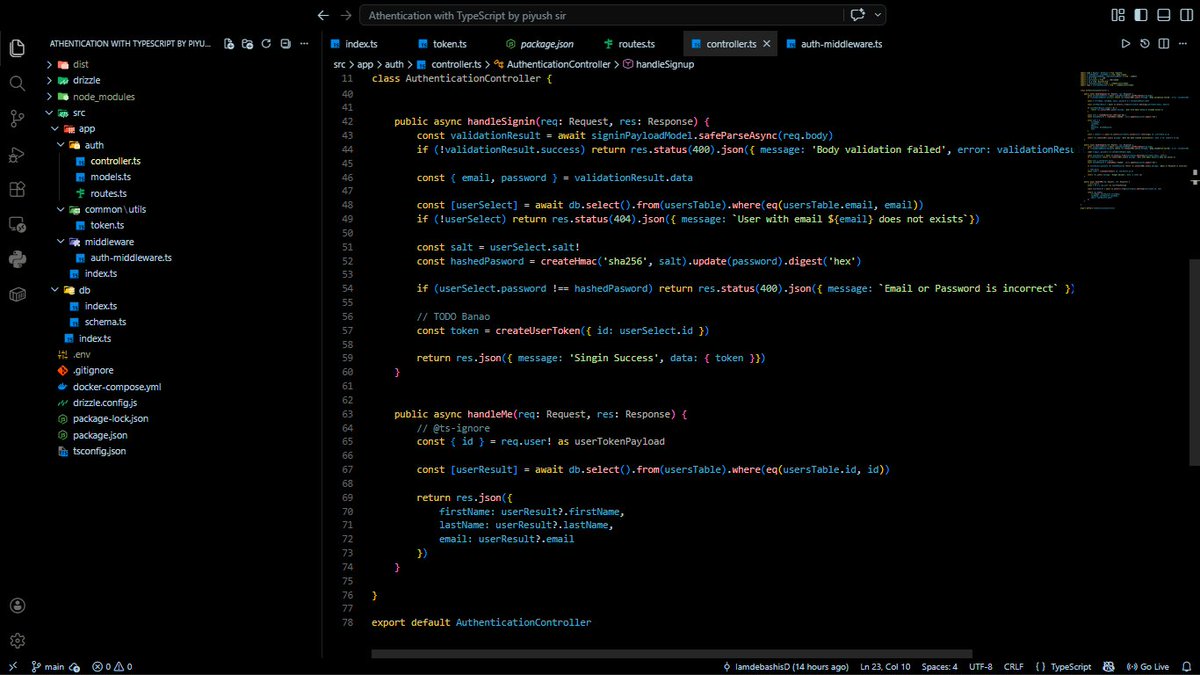Split the editor to the right
Viewport: 1200px width, 675px height.
click(1164, 44)
